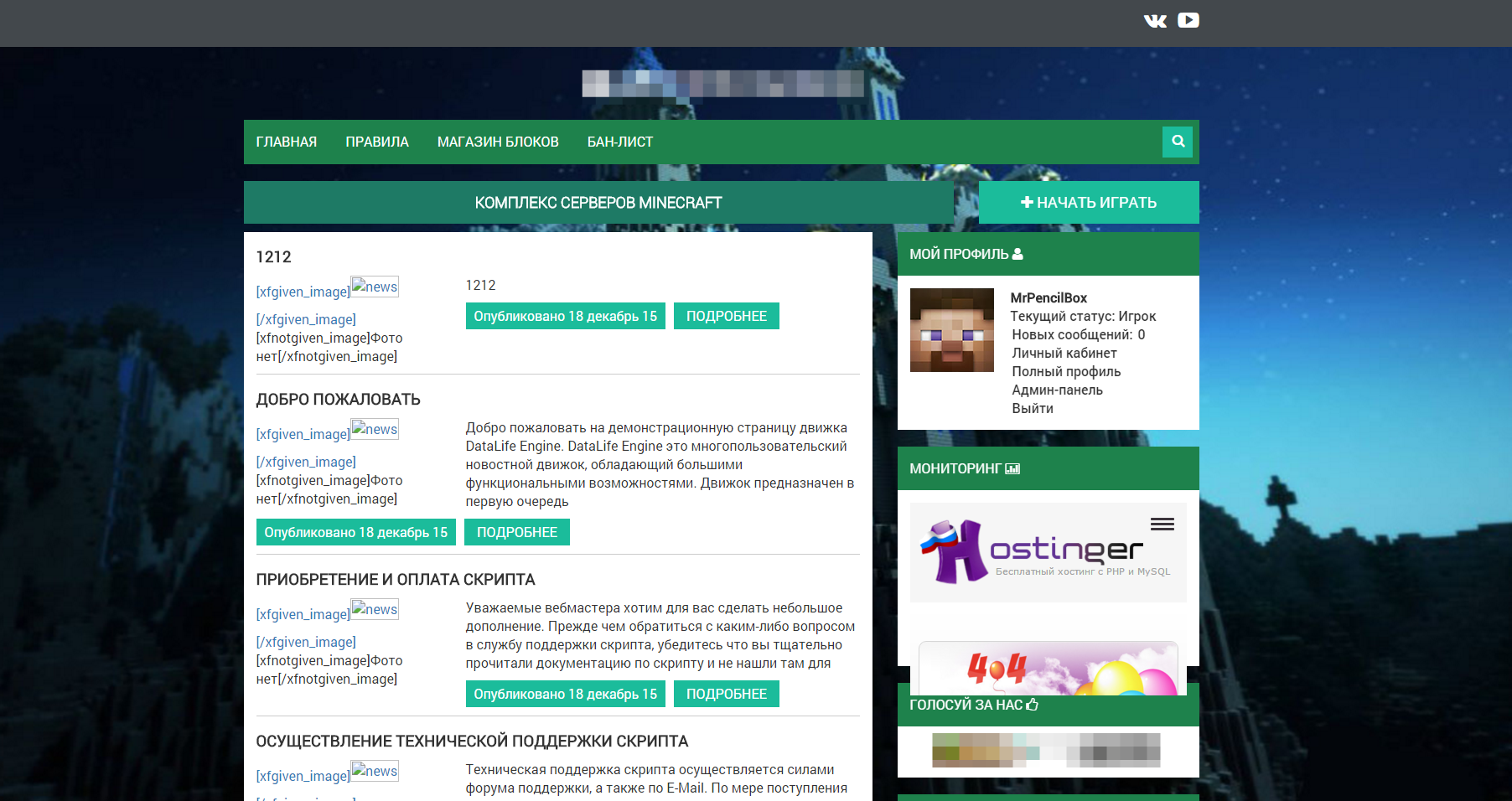This screenshot has height=801, width=1512.
Task: Click ПОДРОБНЕЕ for the 1212 post
Action: [x=727, y=316]
